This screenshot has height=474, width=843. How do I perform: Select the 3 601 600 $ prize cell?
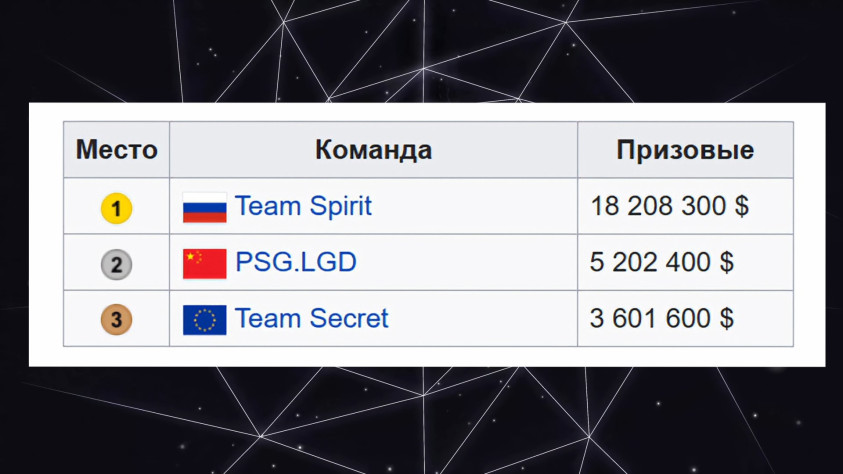pyautogui.click(x=662, y=319)
